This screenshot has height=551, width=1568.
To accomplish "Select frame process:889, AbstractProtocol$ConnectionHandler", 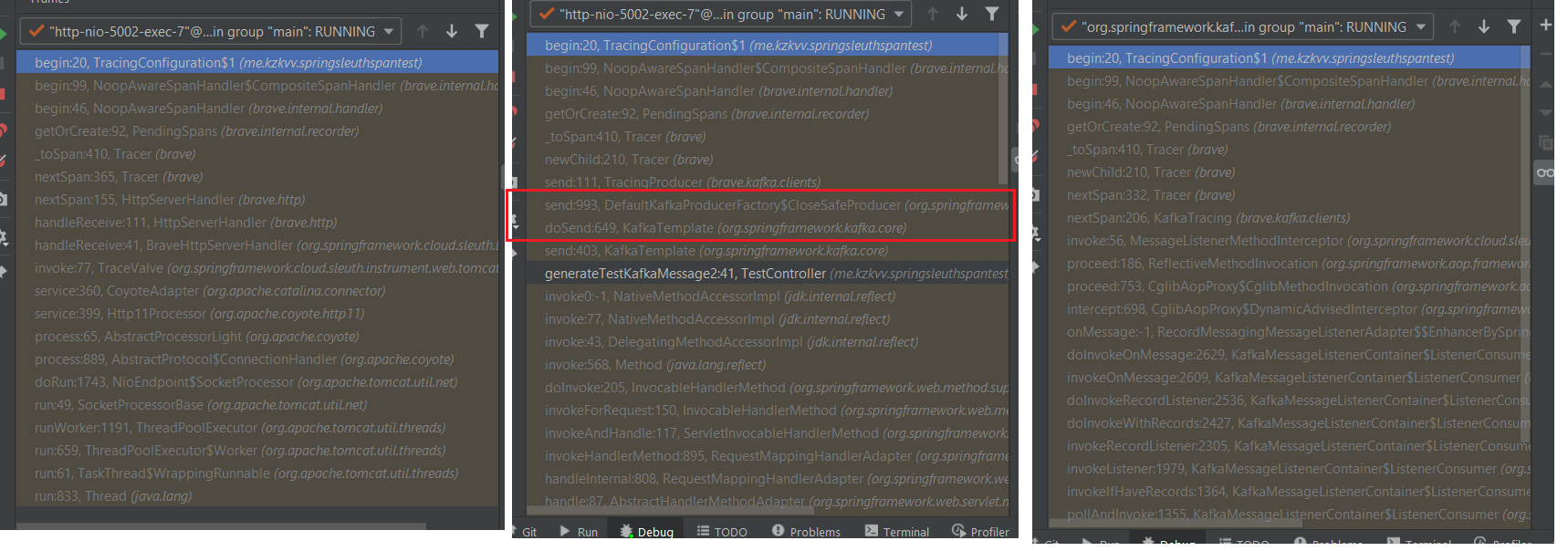I will (257, 359).
